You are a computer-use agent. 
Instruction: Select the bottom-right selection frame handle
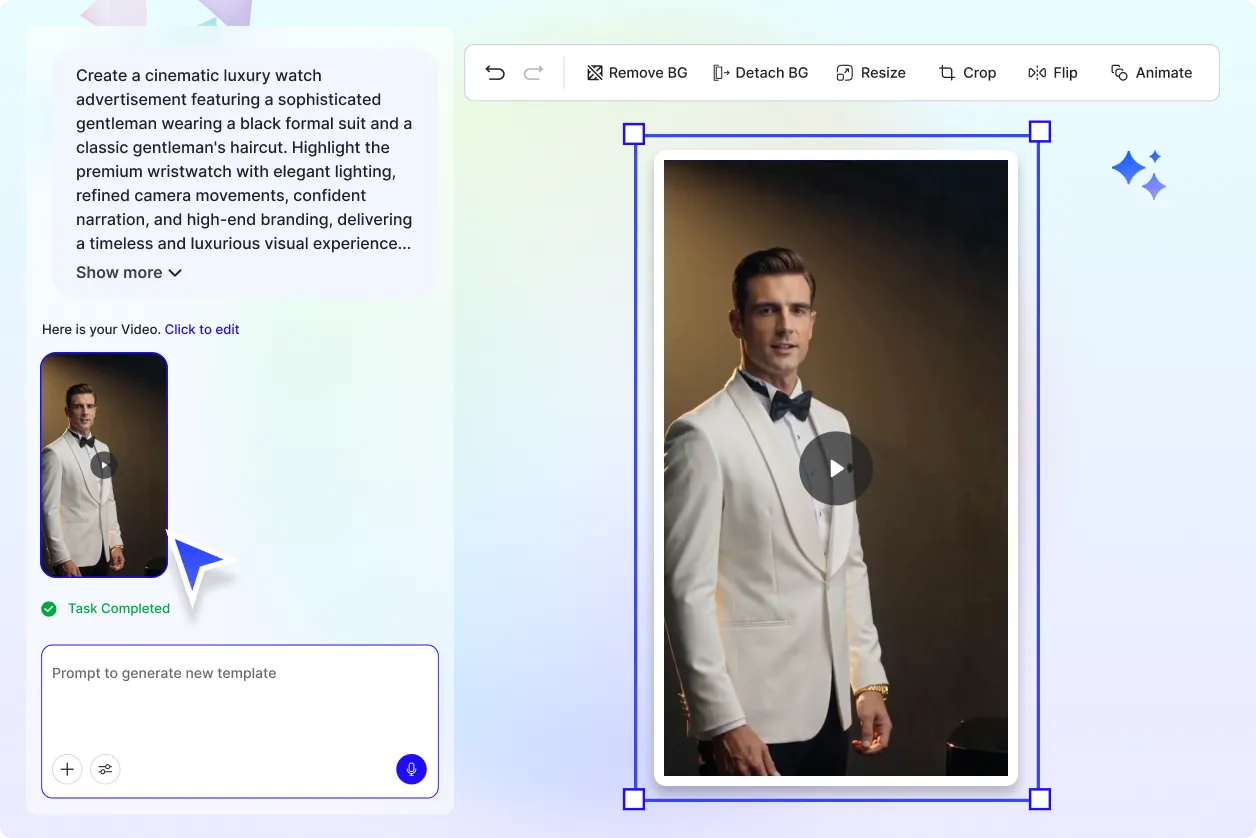click(1040, 799)
